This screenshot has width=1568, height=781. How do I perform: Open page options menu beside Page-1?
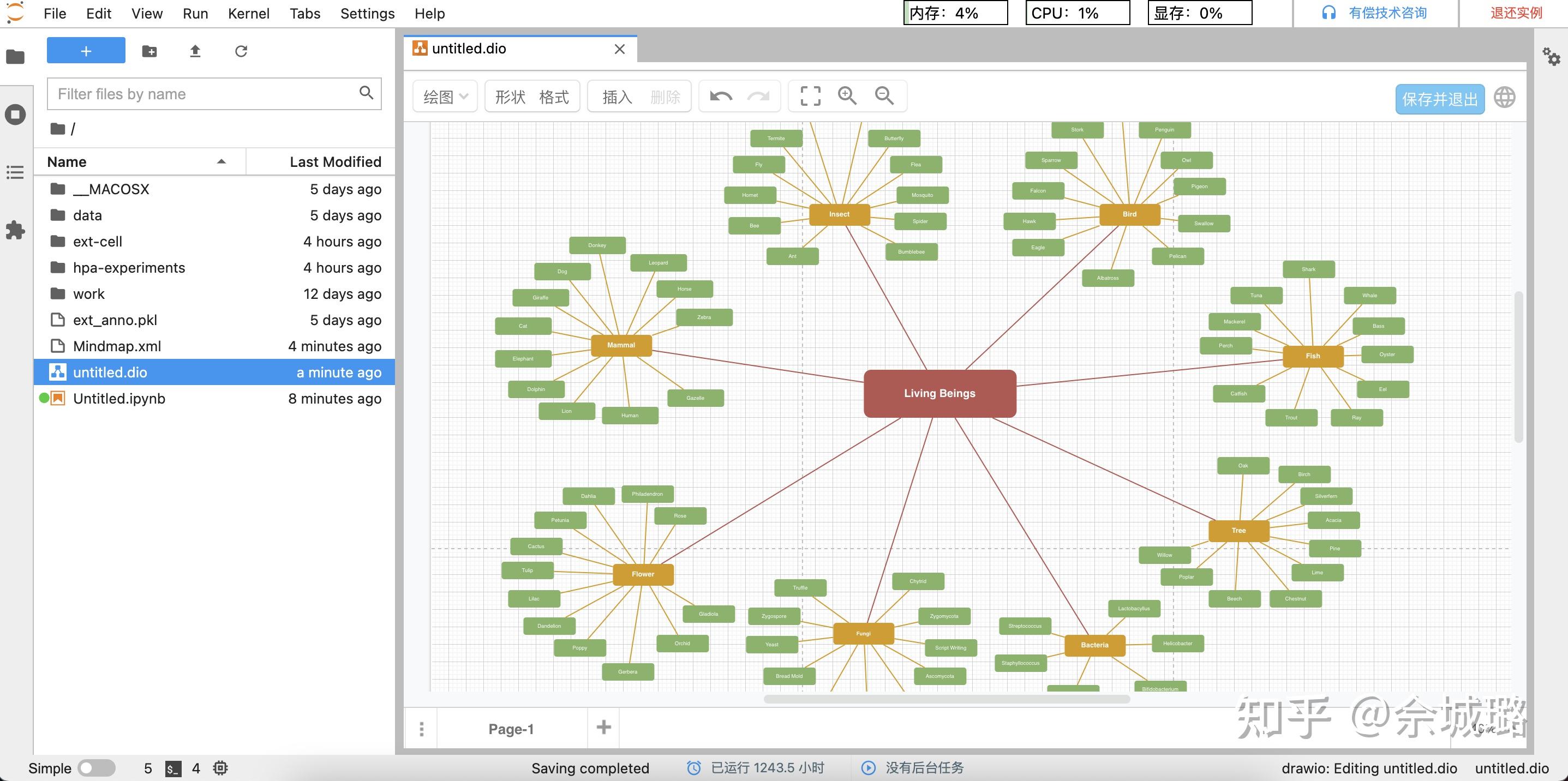coord(421,729)
